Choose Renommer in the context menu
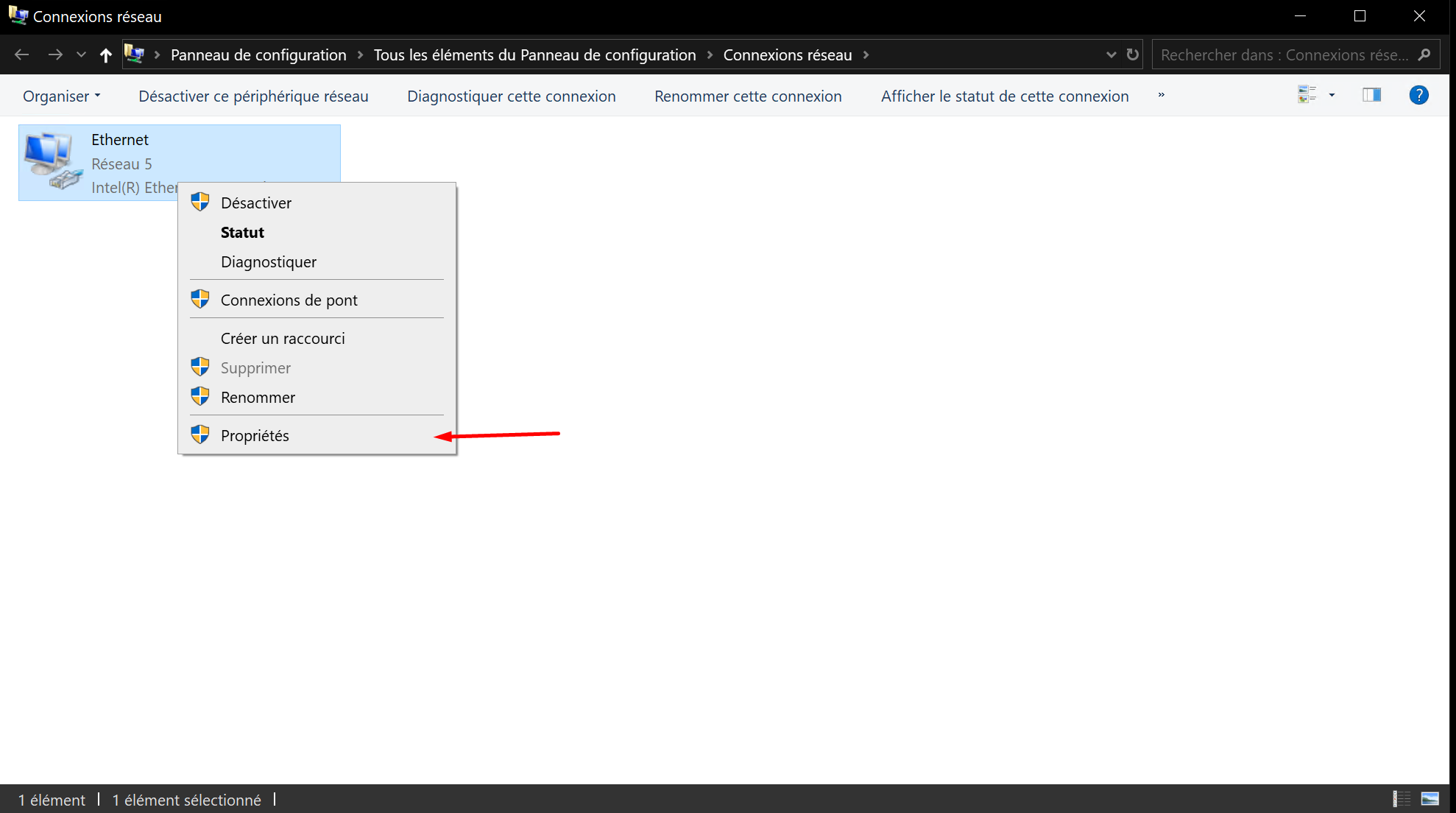Viewport: 1456px width, 813px height. tap(317, 398)
